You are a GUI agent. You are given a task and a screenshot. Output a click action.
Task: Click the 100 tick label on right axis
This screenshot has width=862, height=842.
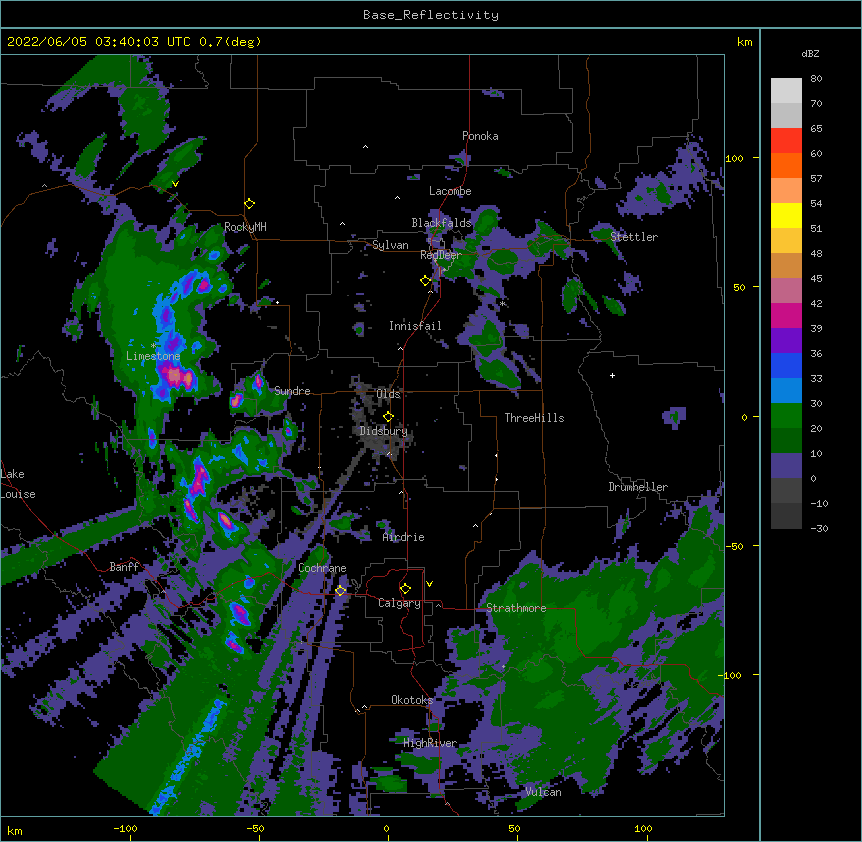(734, 158)
